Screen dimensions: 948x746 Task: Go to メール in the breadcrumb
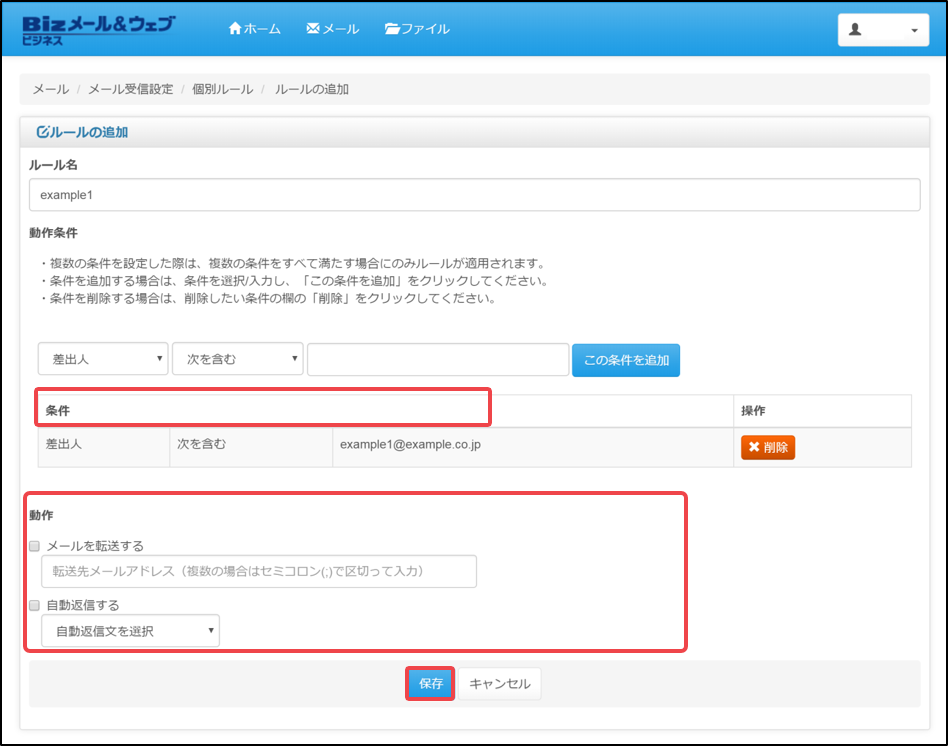coord(51,89)
